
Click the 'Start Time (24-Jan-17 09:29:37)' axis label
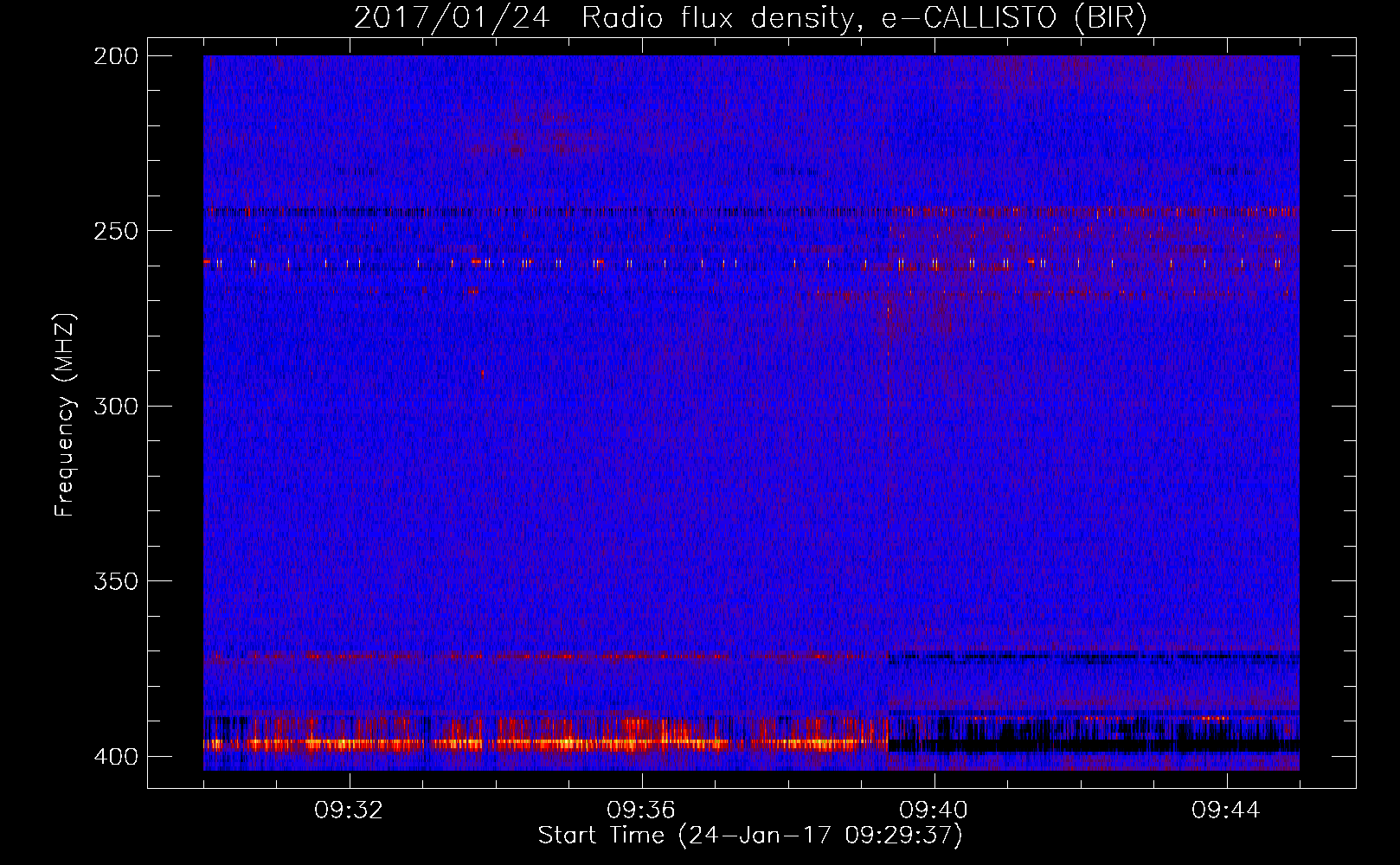749,836
